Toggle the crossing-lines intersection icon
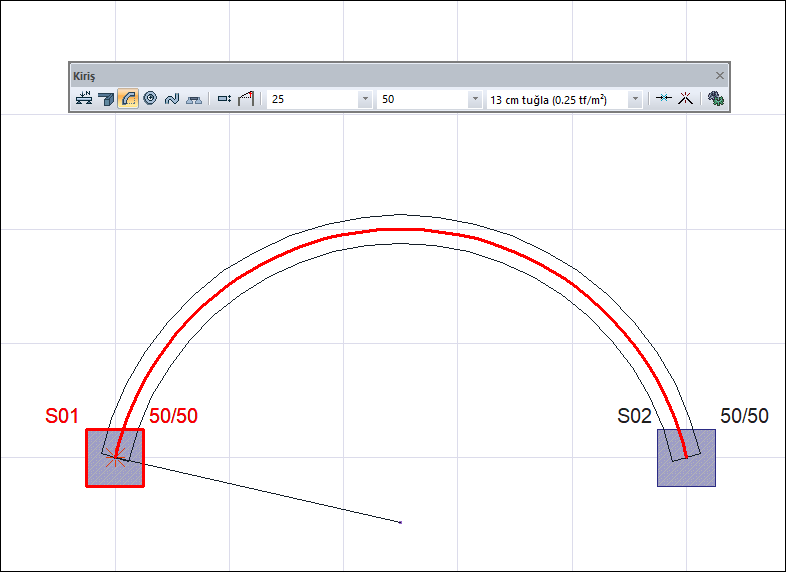 [685, 99]
